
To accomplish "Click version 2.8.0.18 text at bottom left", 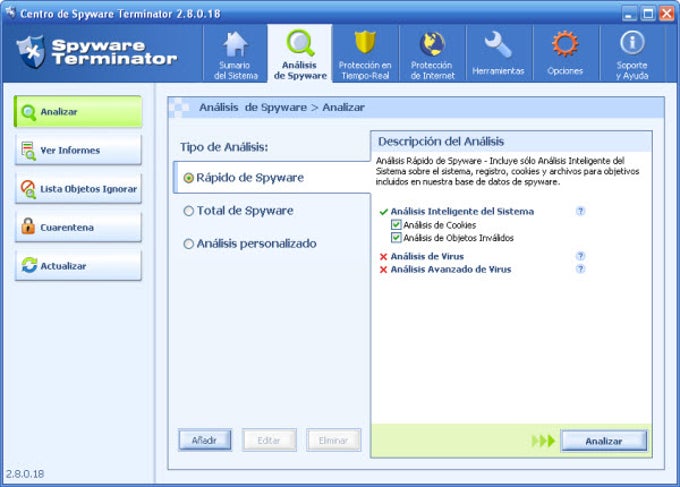I will pyautogui.click(x=25, y=474).
